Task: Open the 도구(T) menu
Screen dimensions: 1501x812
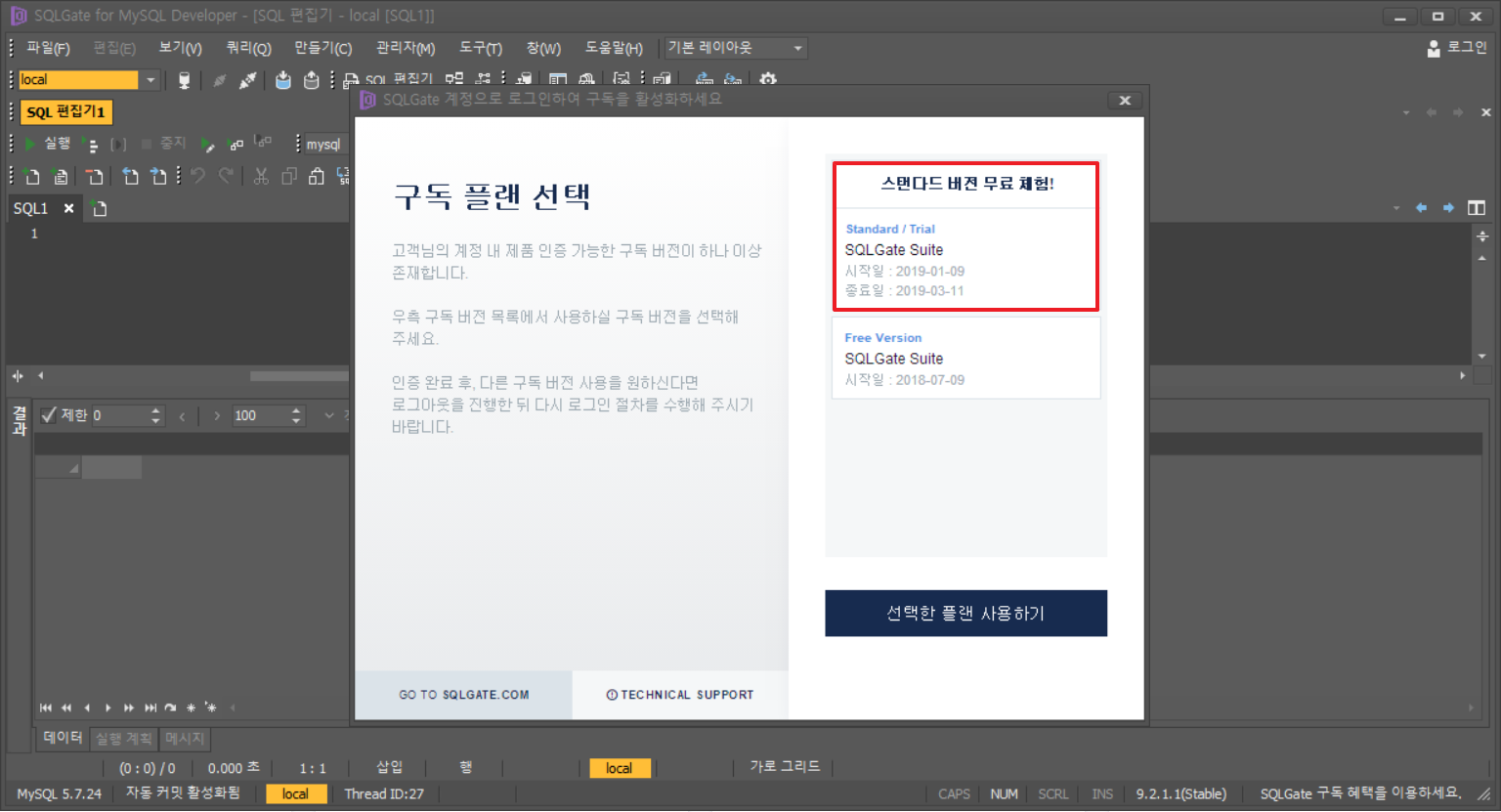Action: pyautogui.click(x=481, y=48)
